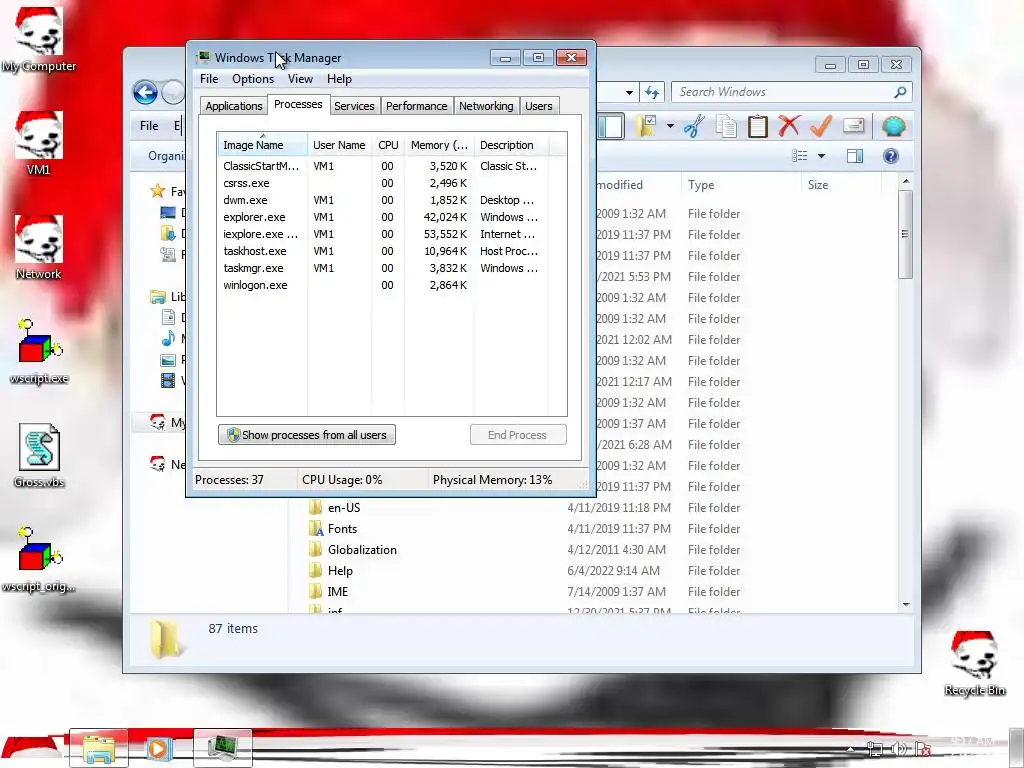Open File Explorer from the taskbar

(99, 748)
